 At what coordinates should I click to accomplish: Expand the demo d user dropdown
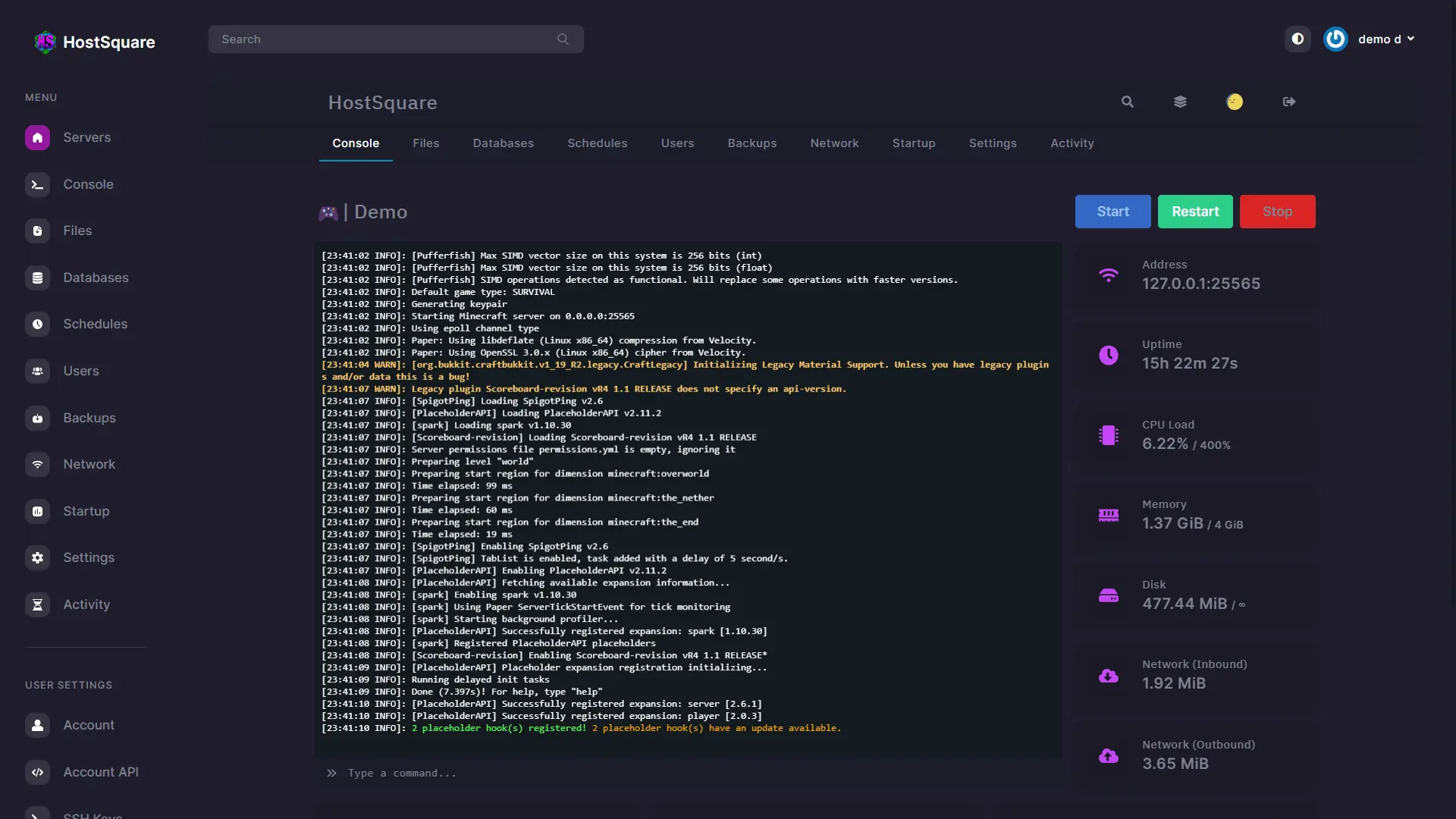(1386, 39)
